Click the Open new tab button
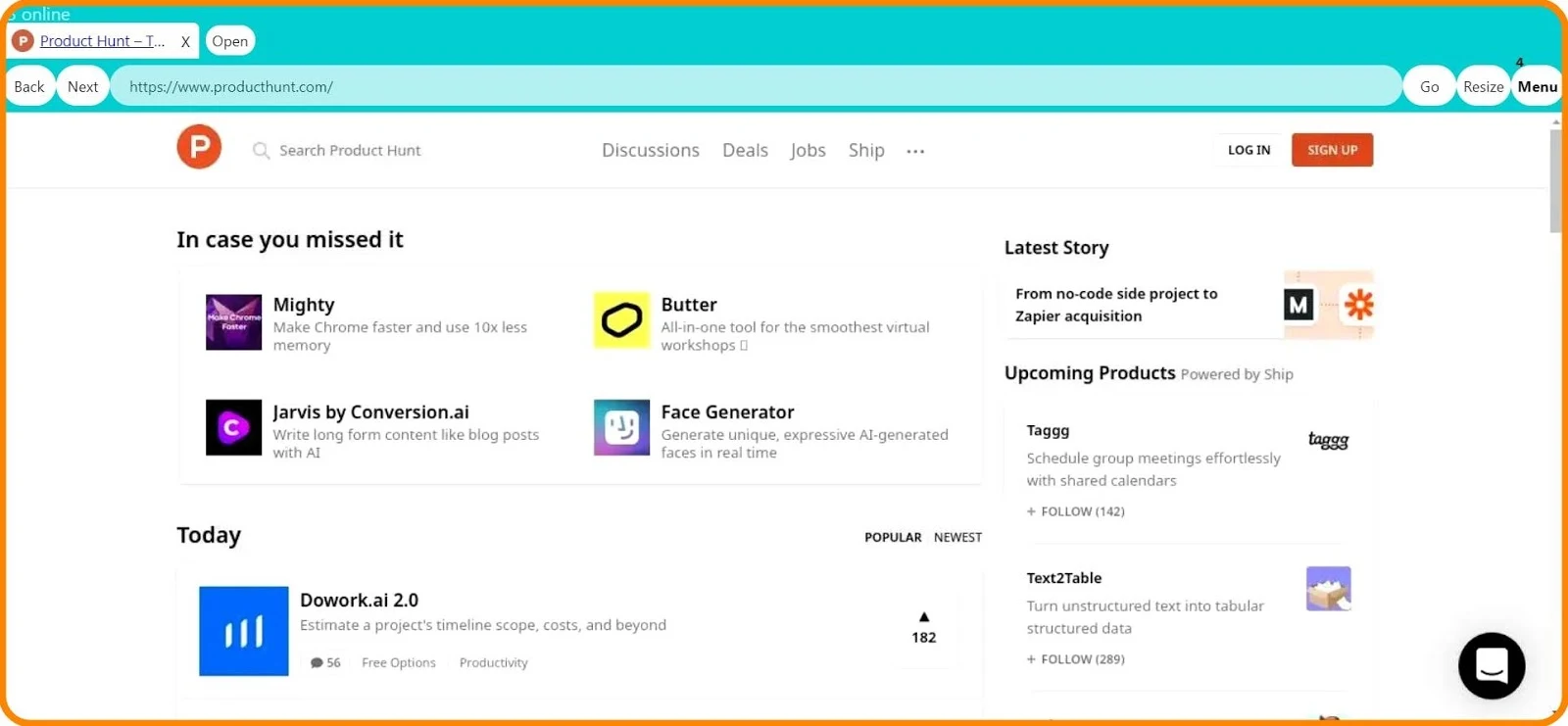 (x=230, y=41)
